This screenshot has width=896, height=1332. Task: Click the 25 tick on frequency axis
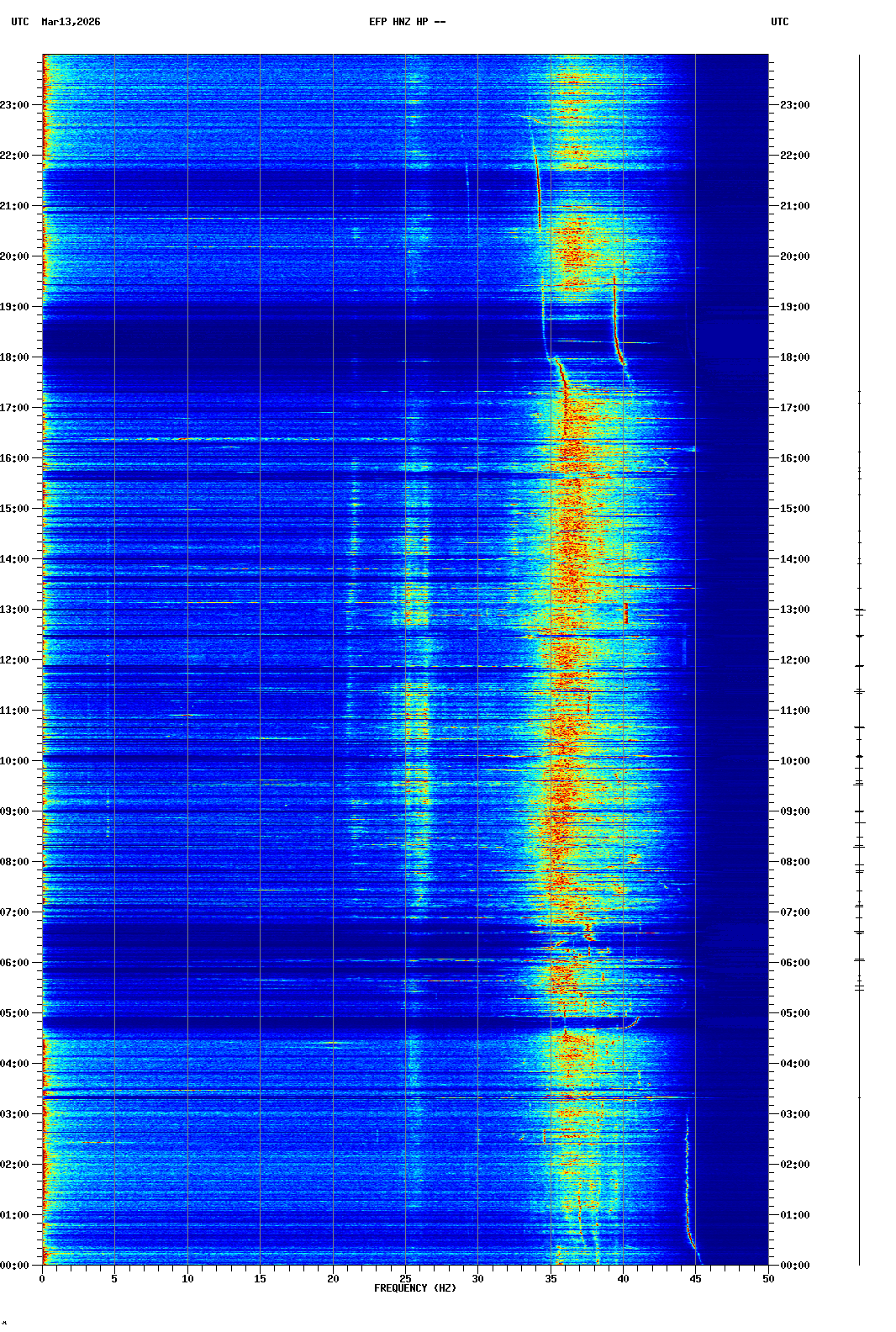click(405, 1279)
